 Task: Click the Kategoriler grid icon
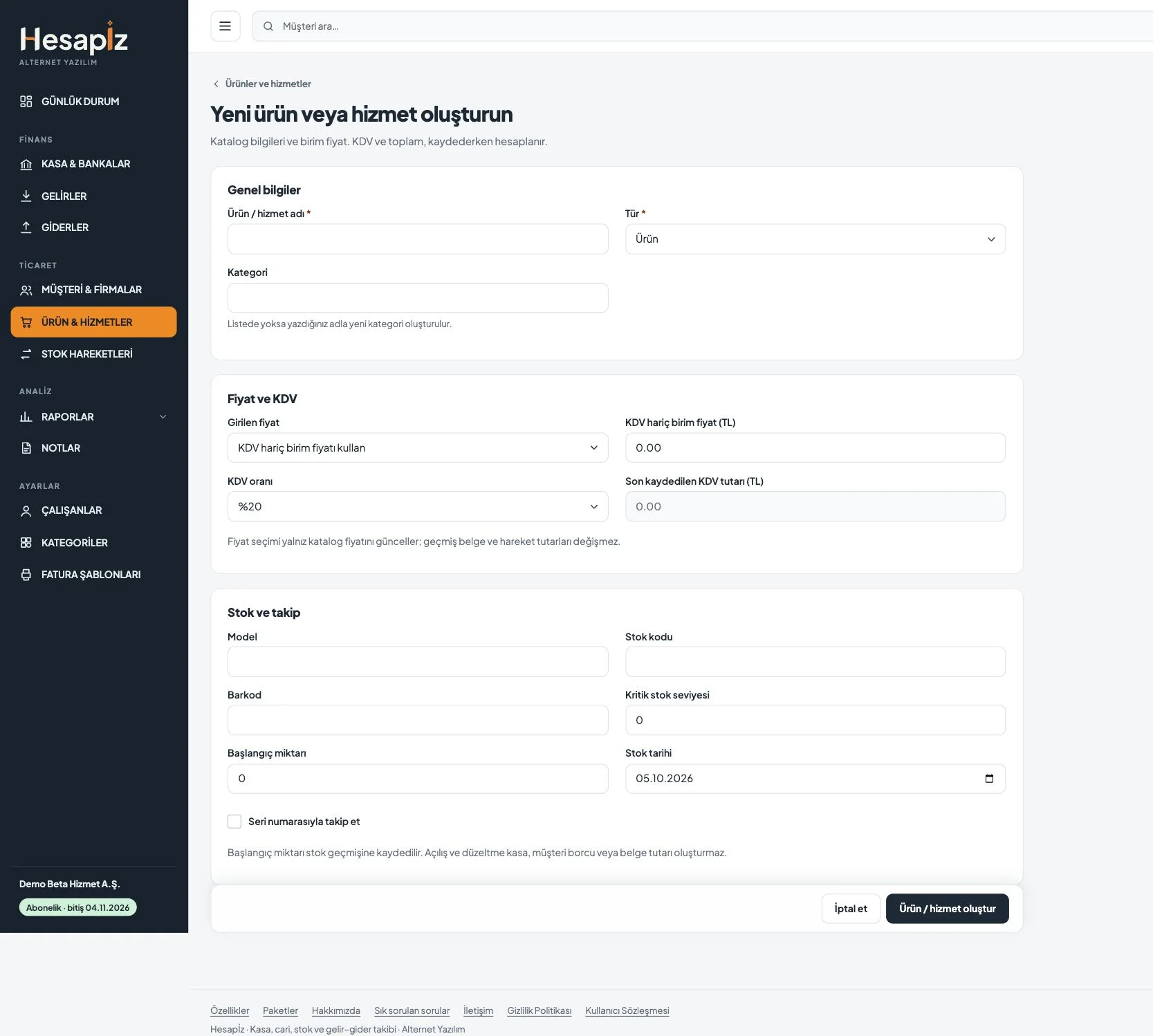coord(26,543)
